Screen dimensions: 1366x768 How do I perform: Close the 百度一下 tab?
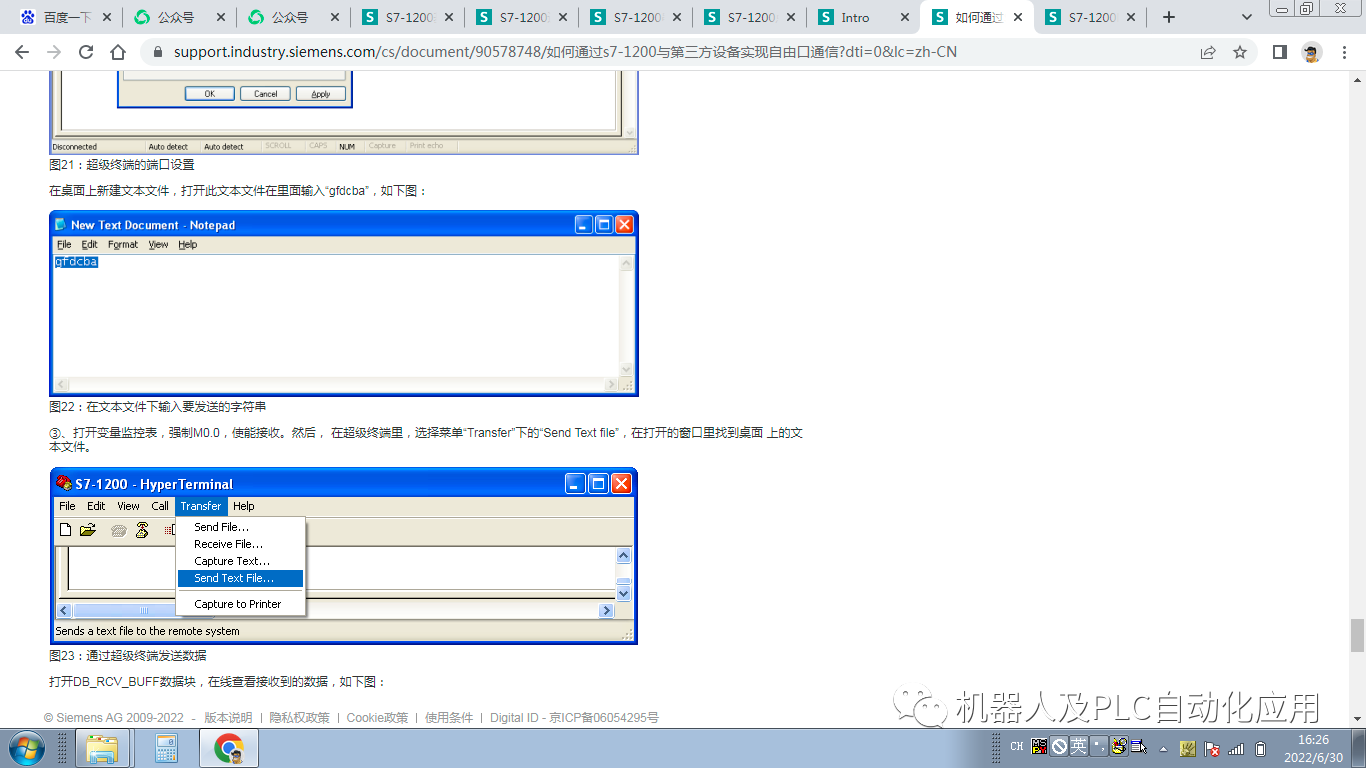tap(106, 17)
